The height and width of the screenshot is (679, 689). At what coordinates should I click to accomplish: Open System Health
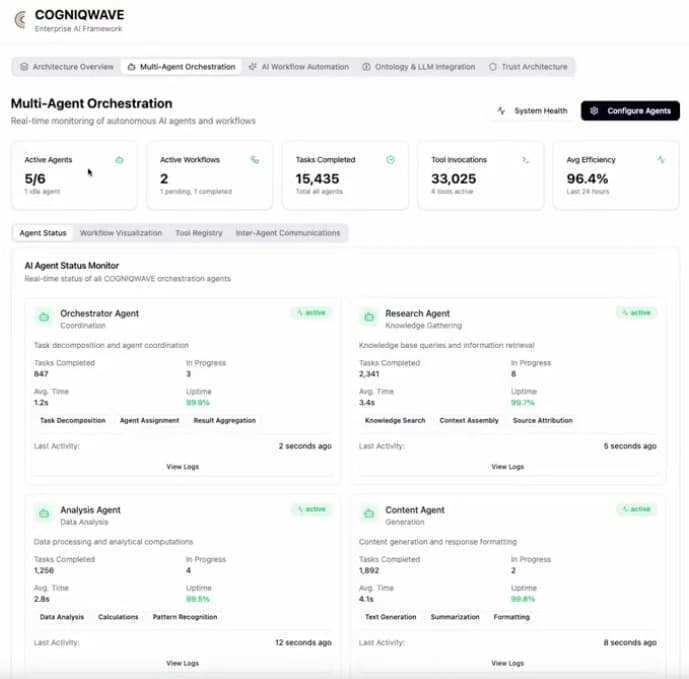click(x=532, y=111)
